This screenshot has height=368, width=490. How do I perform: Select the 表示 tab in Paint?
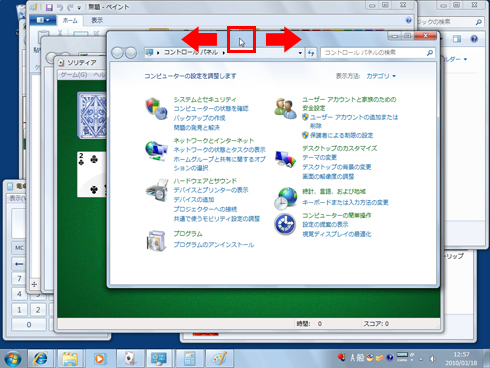tap(97, 21)
